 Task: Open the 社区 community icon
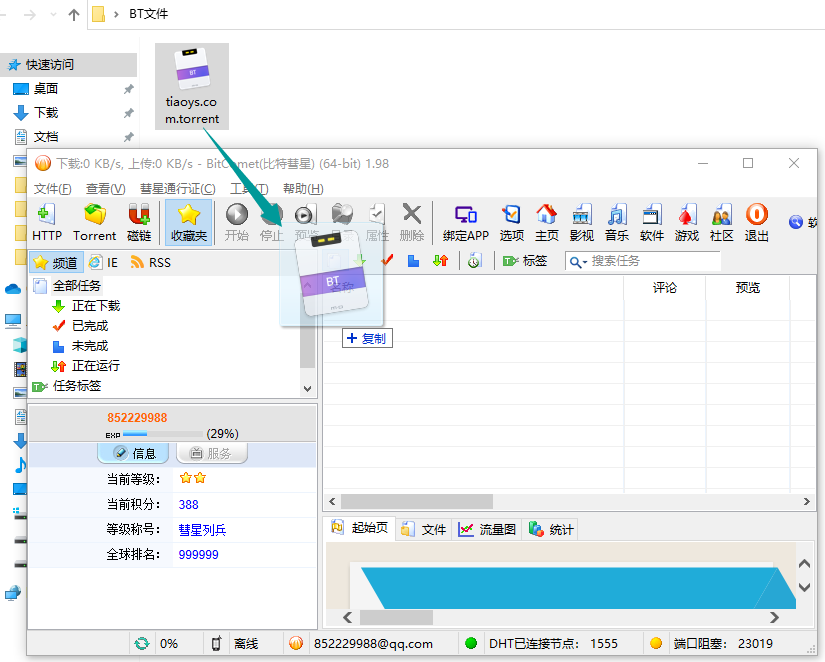click(x=721, y=223)
